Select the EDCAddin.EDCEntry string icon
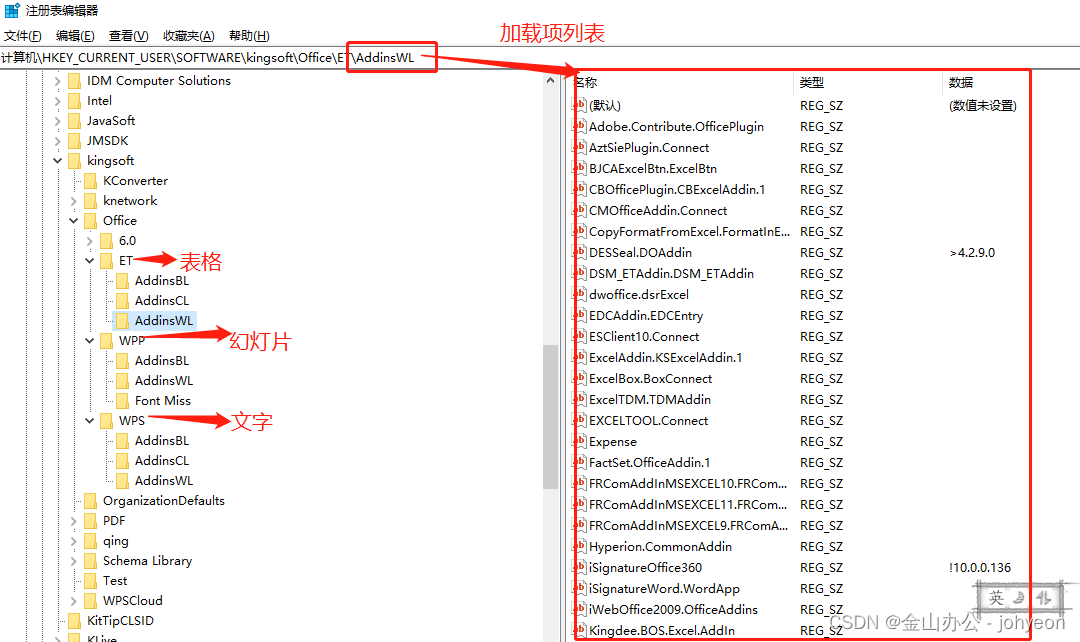The height and width of the screenshot is (642, 1080). pyautogui.click(x=580, y=315)
